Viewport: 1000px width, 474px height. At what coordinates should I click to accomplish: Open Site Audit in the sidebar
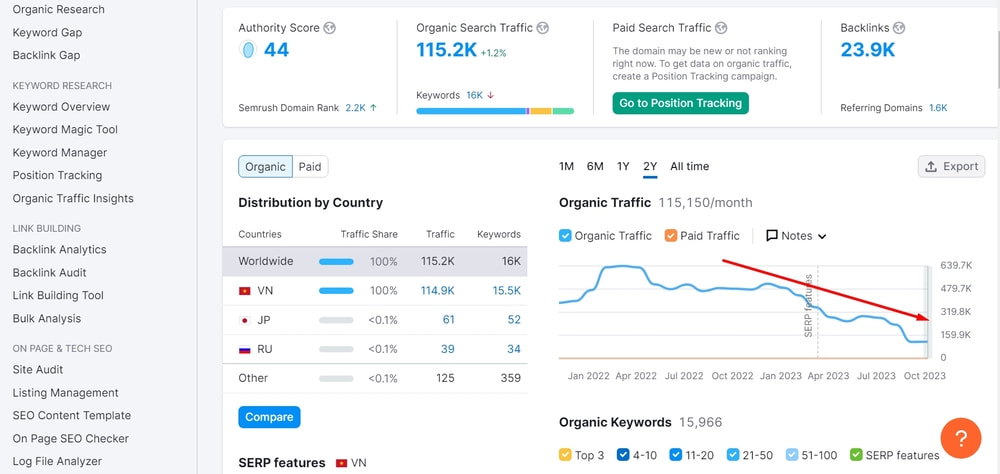click(x=38, y=370)
